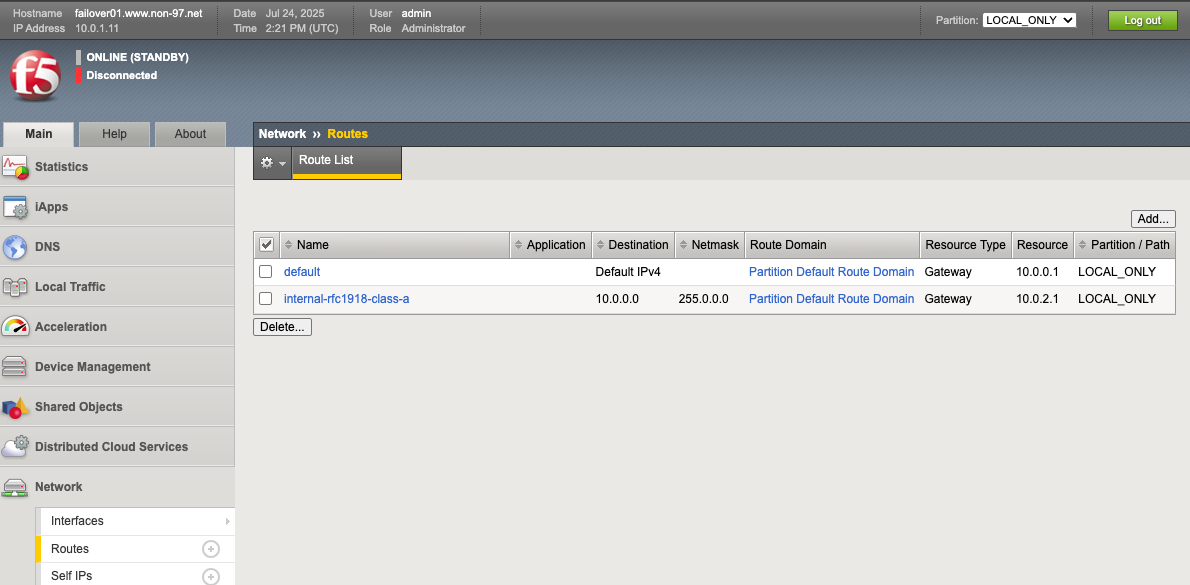Open the gear settings menu beside Route List
Viewport: 1190px width, 585px height.
point(272,163)
